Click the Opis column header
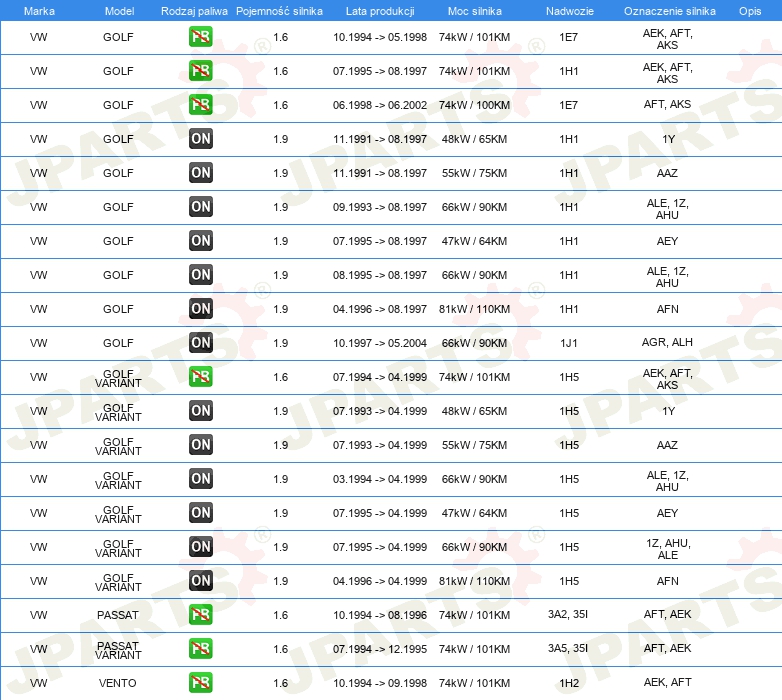The width and height of the screenshot is (782, 700). pyautogui.click(x=750, y=11)
